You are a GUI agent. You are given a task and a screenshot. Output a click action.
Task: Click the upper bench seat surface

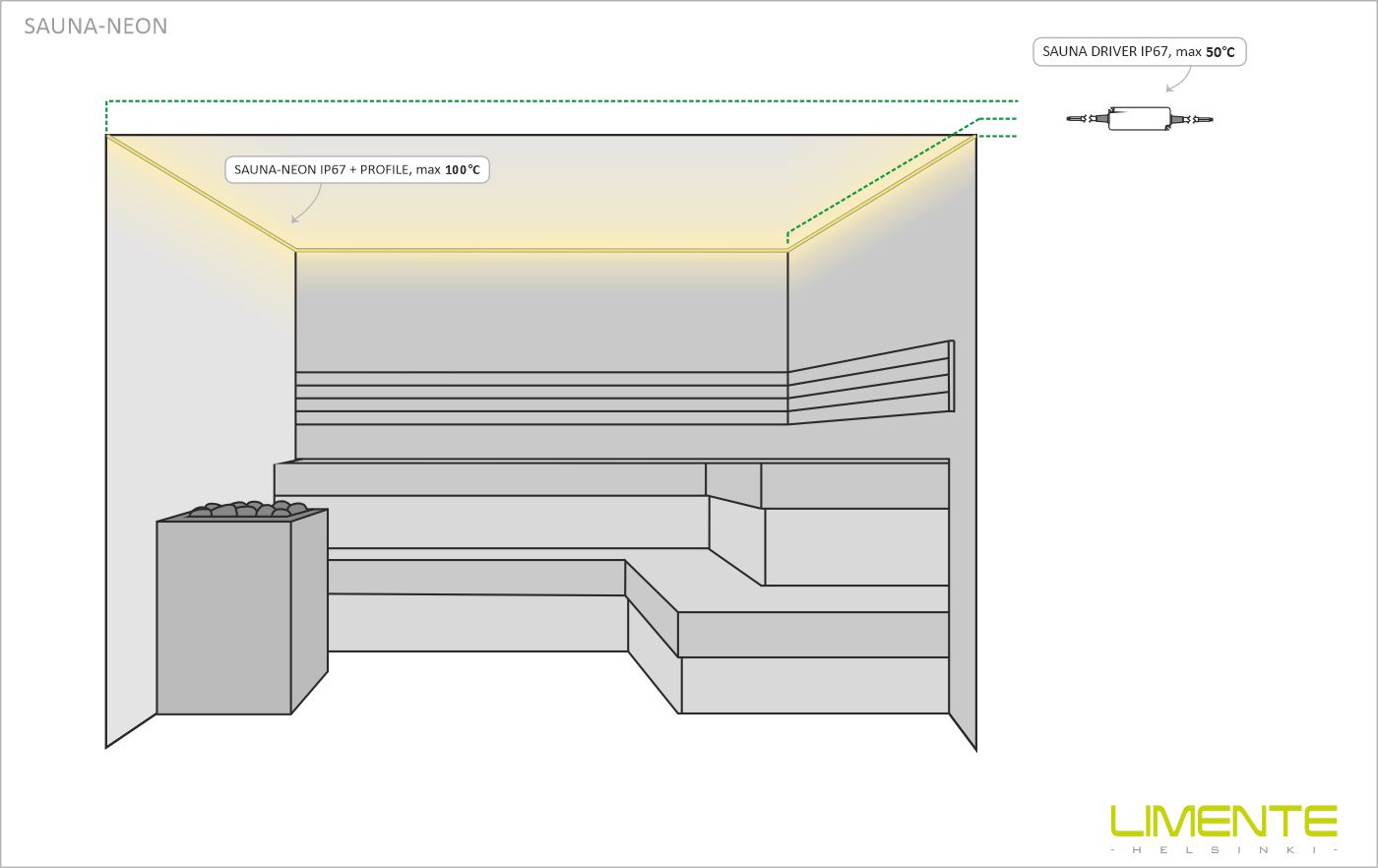click(x=492, y=479)
